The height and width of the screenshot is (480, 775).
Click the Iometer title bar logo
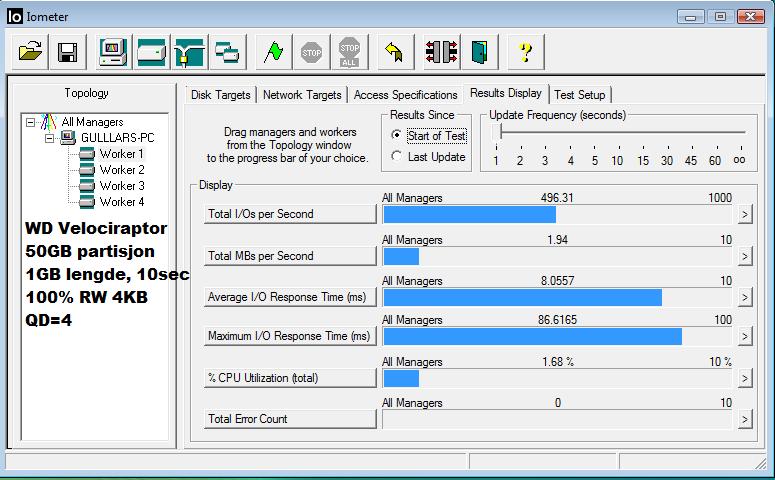(14, 16)
